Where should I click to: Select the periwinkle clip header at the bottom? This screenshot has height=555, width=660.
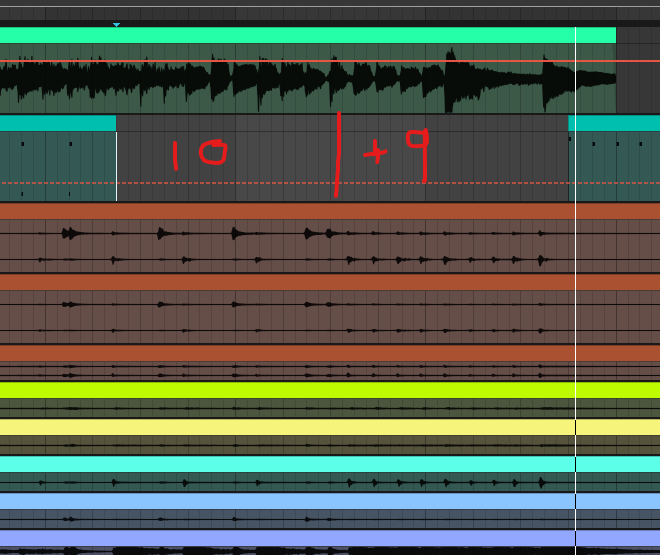point(300,538)
